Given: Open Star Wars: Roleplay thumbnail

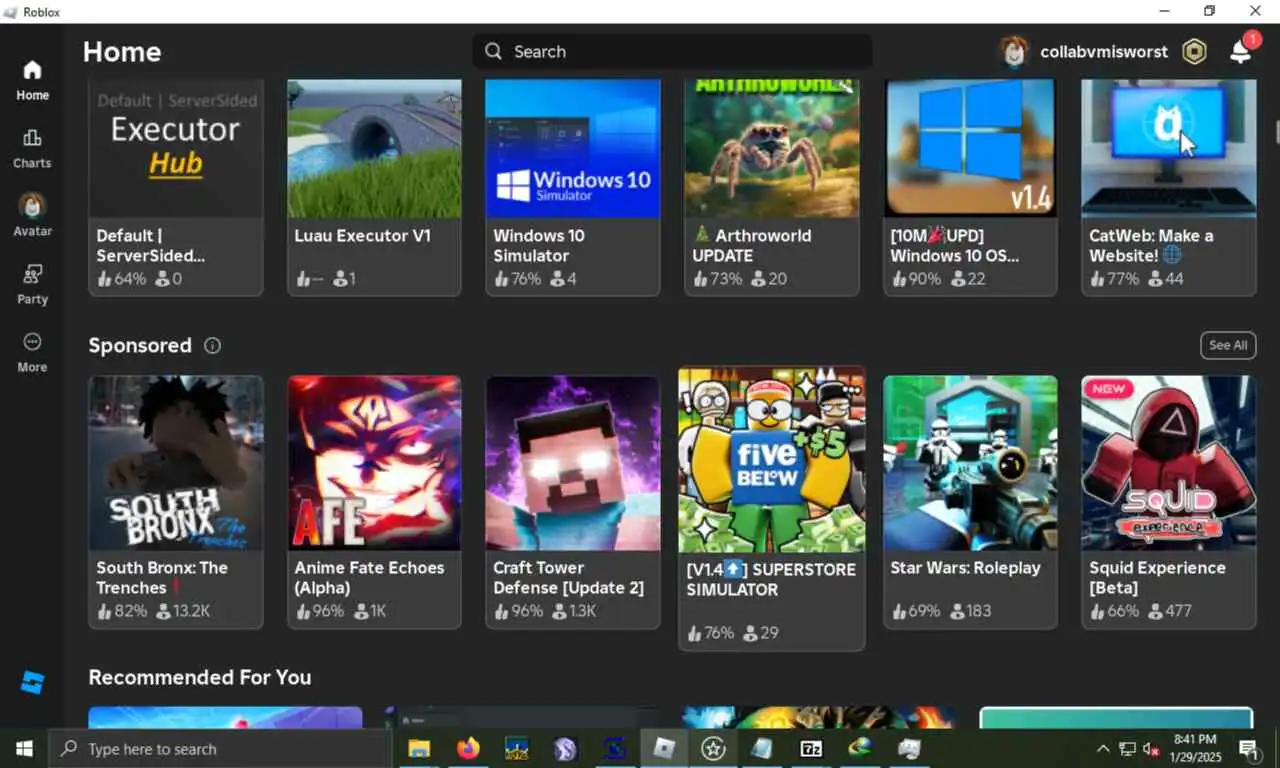Looking at the screenshot, I should click(x=970, y=463).
